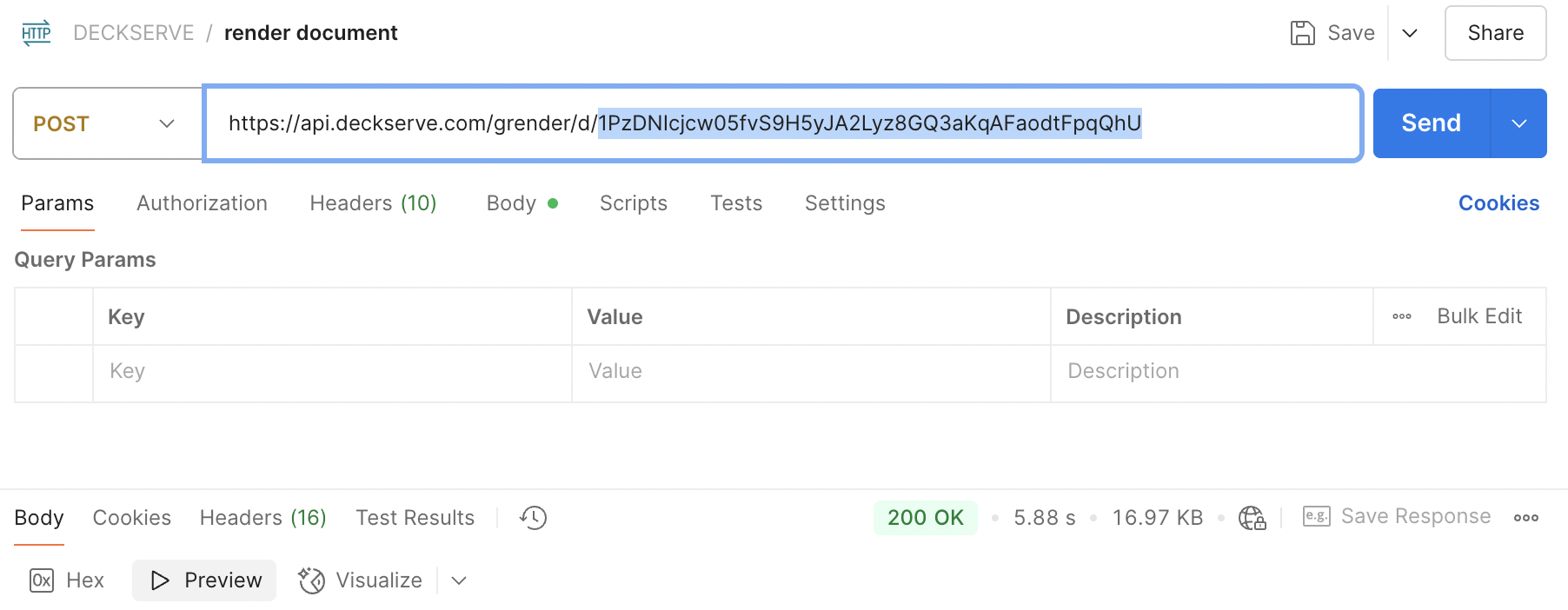Viewport: 1568px width, 610px height.
Task: Open the response Cookies tab
Action: 132,518
